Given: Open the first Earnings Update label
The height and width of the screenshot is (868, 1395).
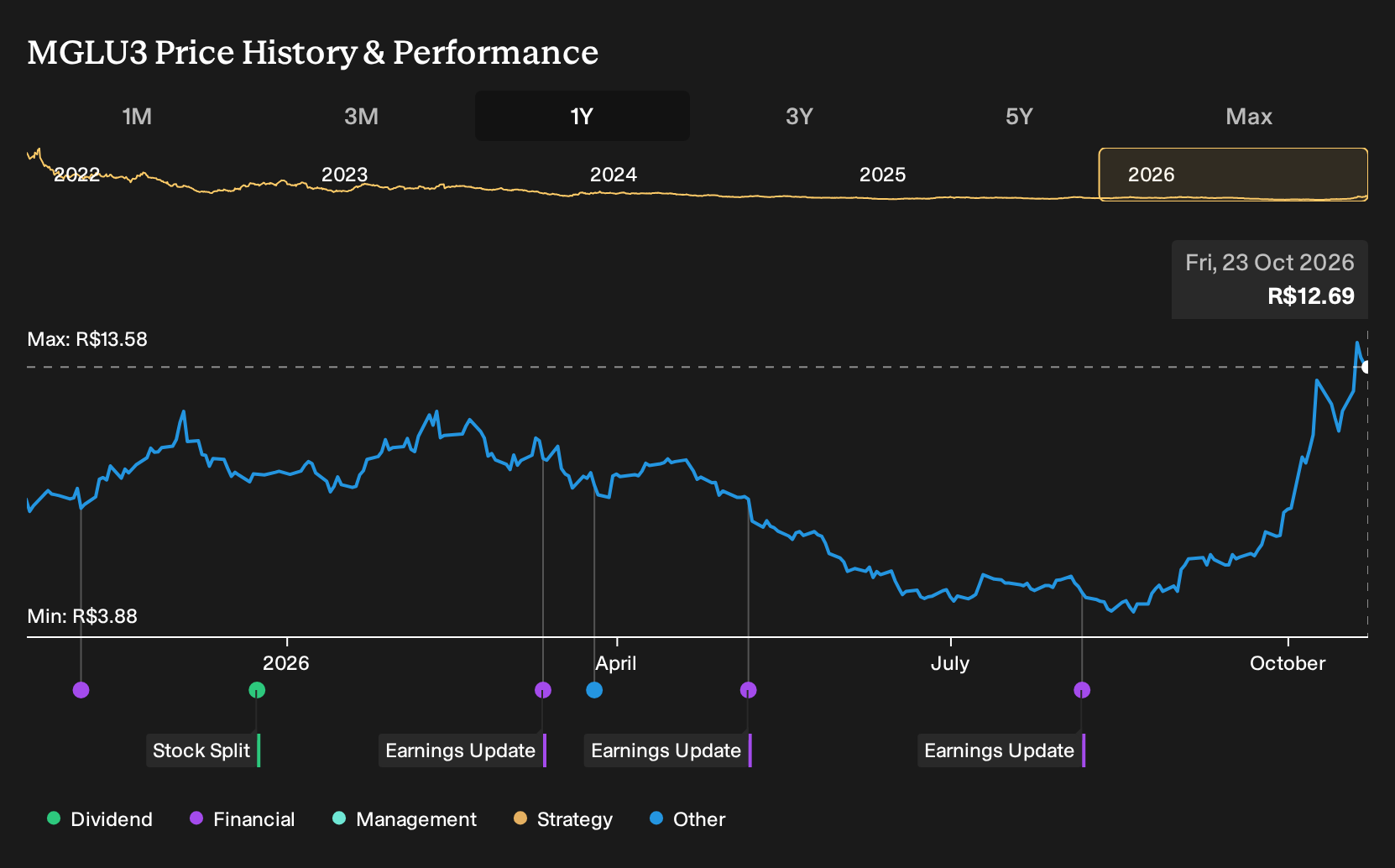Looking at the screenshot, I should tap(462, 750).
